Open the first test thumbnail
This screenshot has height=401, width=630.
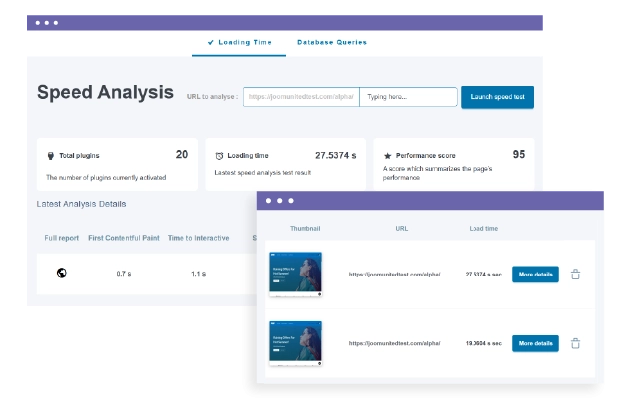tap(295, 274)
